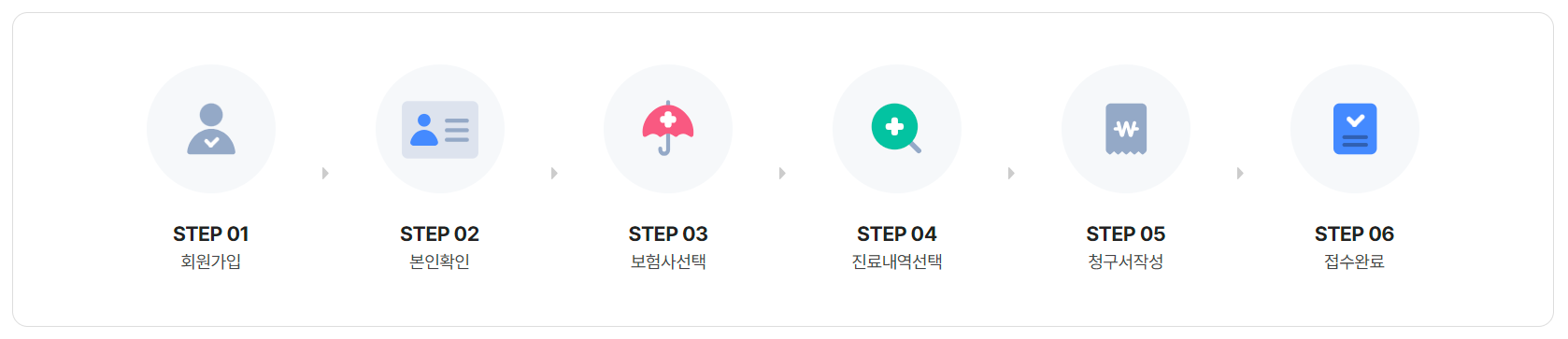The width and height of the screenshot is (1568, 339).
Task: Click the 회원가입 label
Action: [211, 261]
